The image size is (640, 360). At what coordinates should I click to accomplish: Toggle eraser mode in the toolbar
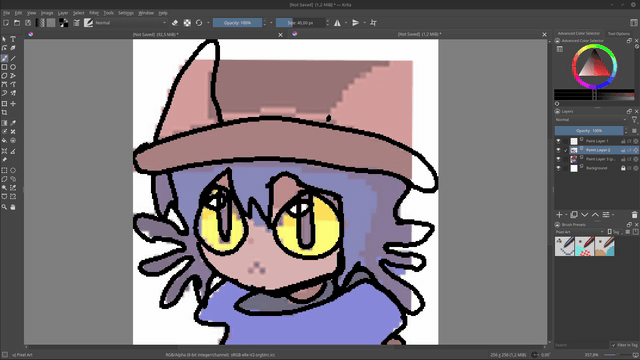(x=175, y=23)
